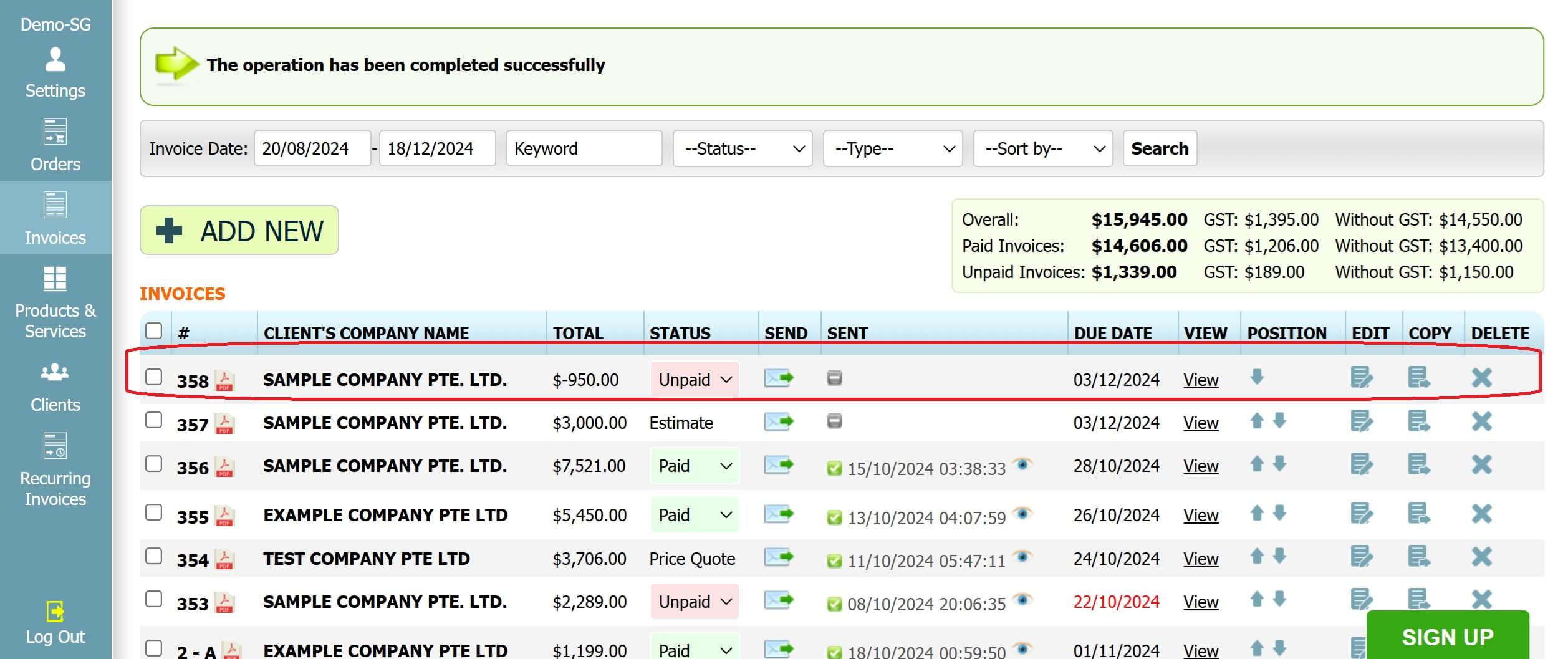The height and width of the screenshot is (659, 1568).
Task: Click the invoice start date field 20/08/2024
Action: [312, 148]
